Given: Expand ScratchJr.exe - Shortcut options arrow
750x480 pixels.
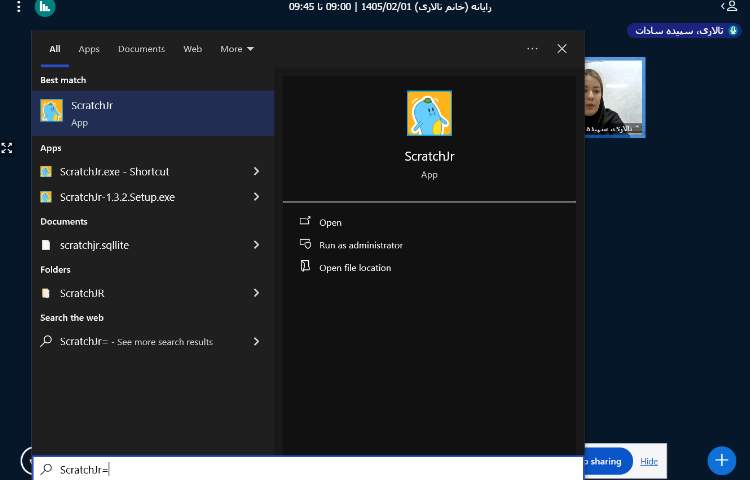Looking at the screenshot, I should pos(256,171).
